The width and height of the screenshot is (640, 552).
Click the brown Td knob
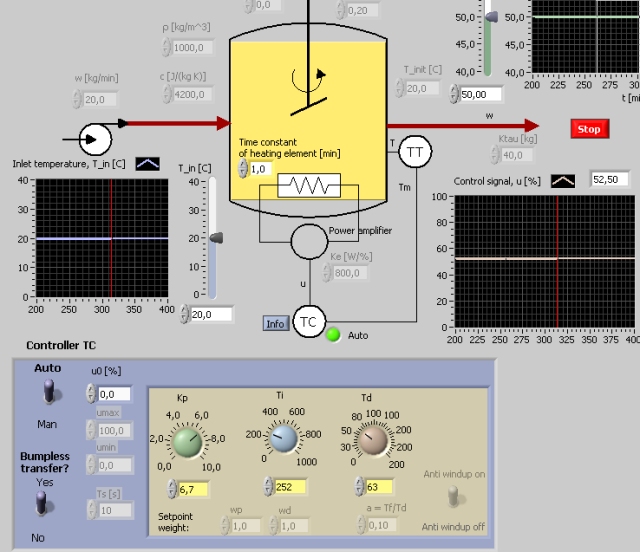click(372, 440)
